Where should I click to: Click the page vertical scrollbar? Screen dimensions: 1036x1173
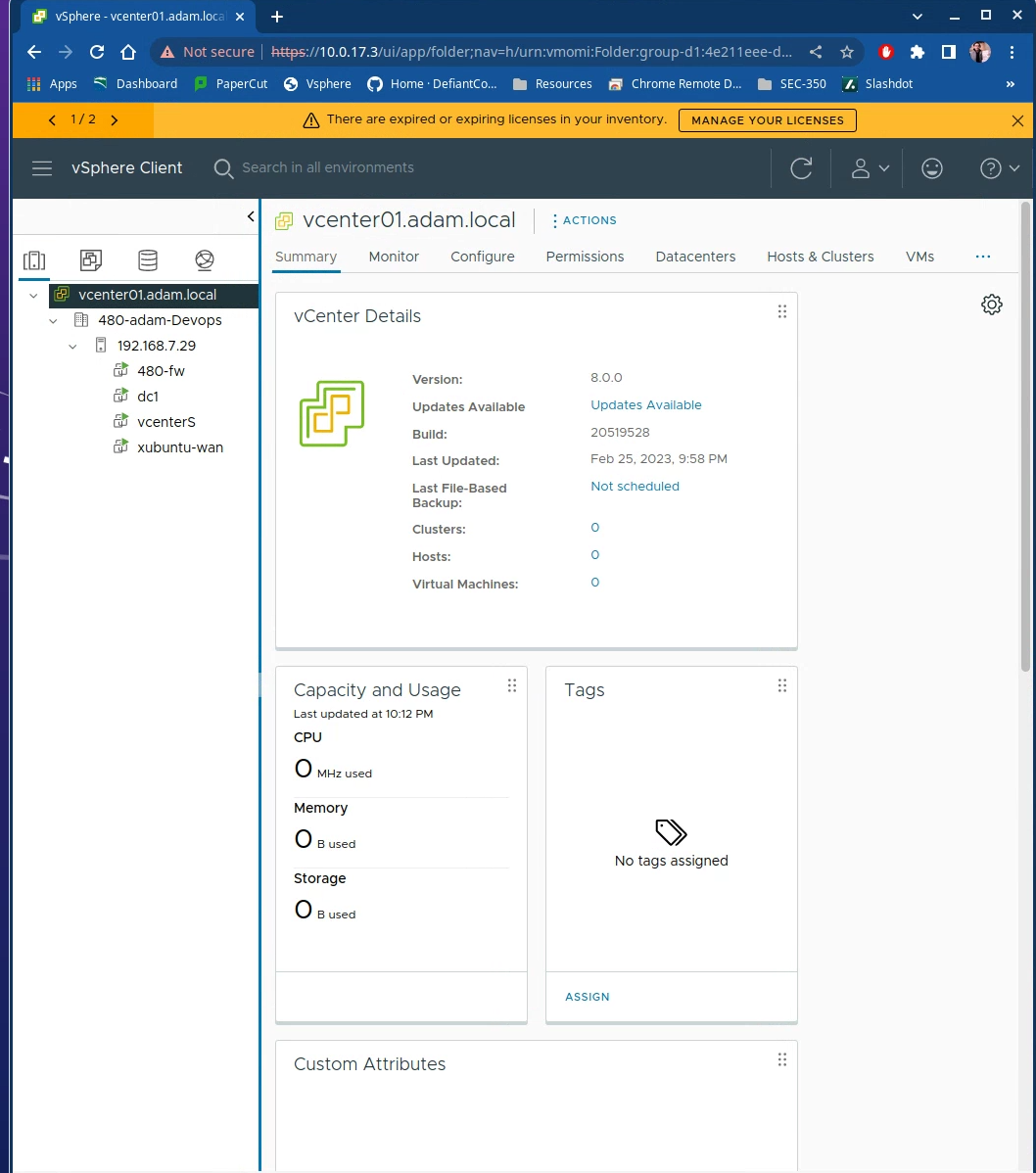click(x=1025, y=436)
